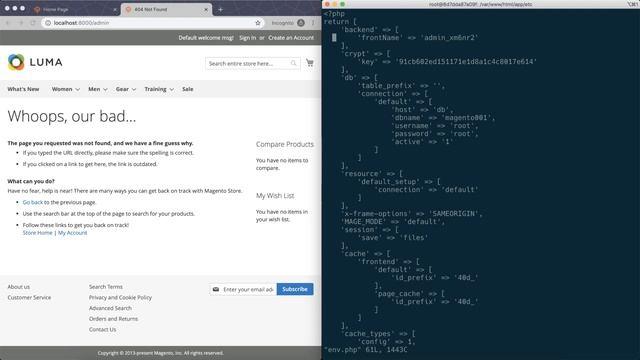The height and width of the screenshot is (360, 640).
Task: Click 'env.php' status line in terminal
Action: [x=366, y=349]
